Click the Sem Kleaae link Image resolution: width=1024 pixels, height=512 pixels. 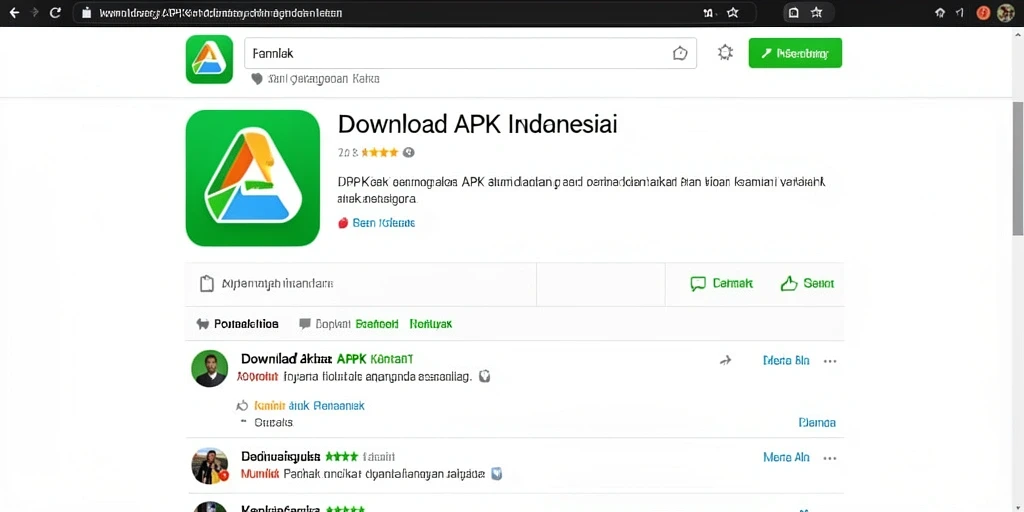[x=383, y=223]
